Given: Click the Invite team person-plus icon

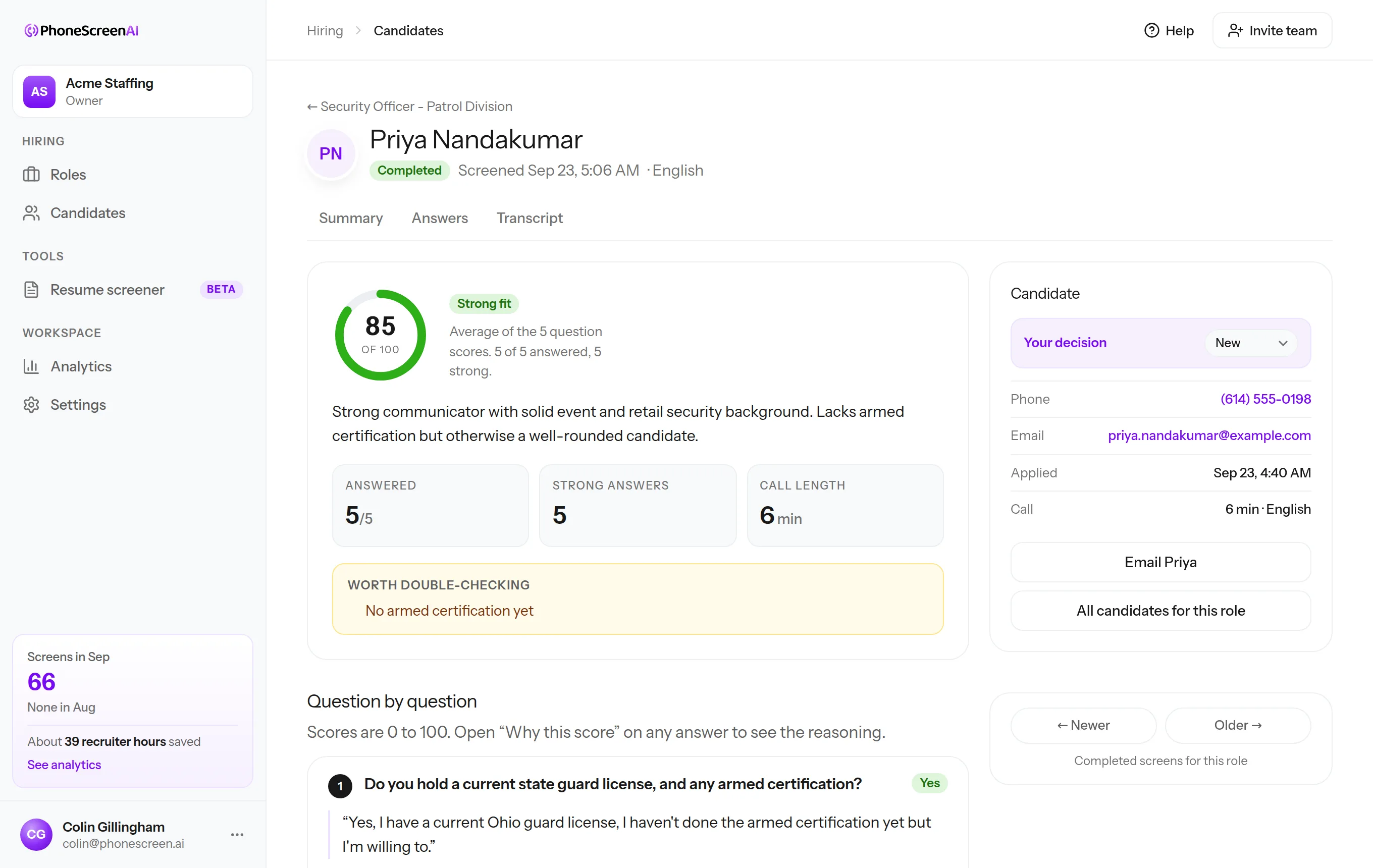Looking at the screenshot, I should coord(1235,30).
